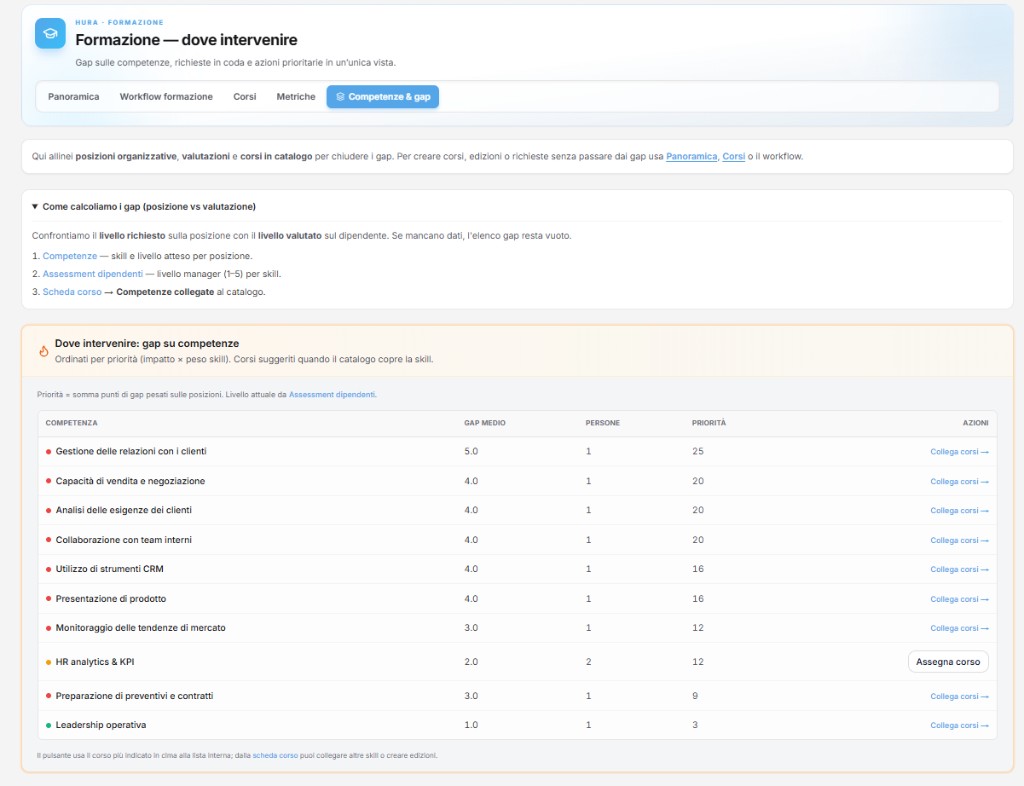Click Collega corsi for Gestione delle relazioni
This screenshot has height=786, width=1024.
(x=959, y=452)
